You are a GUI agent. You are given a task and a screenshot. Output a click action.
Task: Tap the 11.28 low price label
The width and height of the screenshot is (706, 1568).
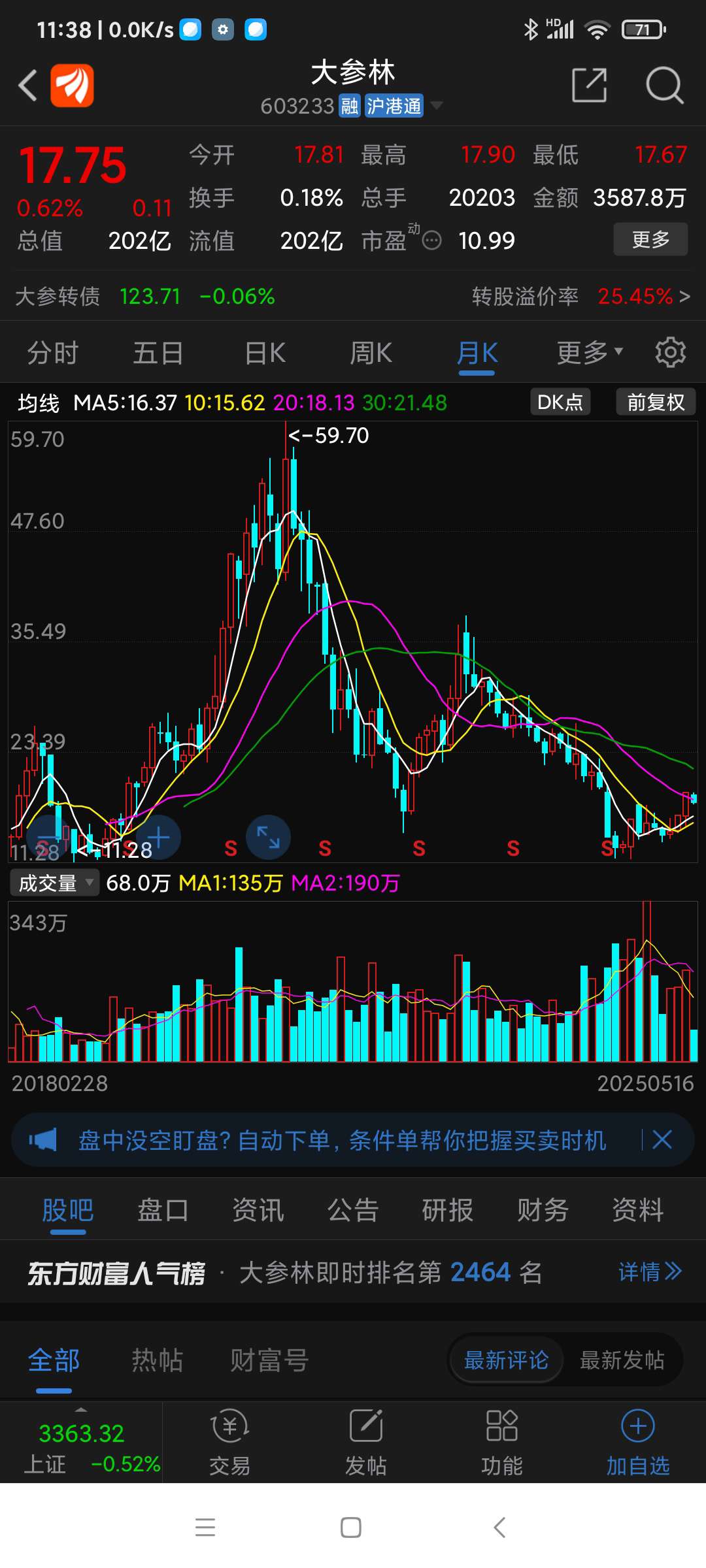(x=114, y=850)
